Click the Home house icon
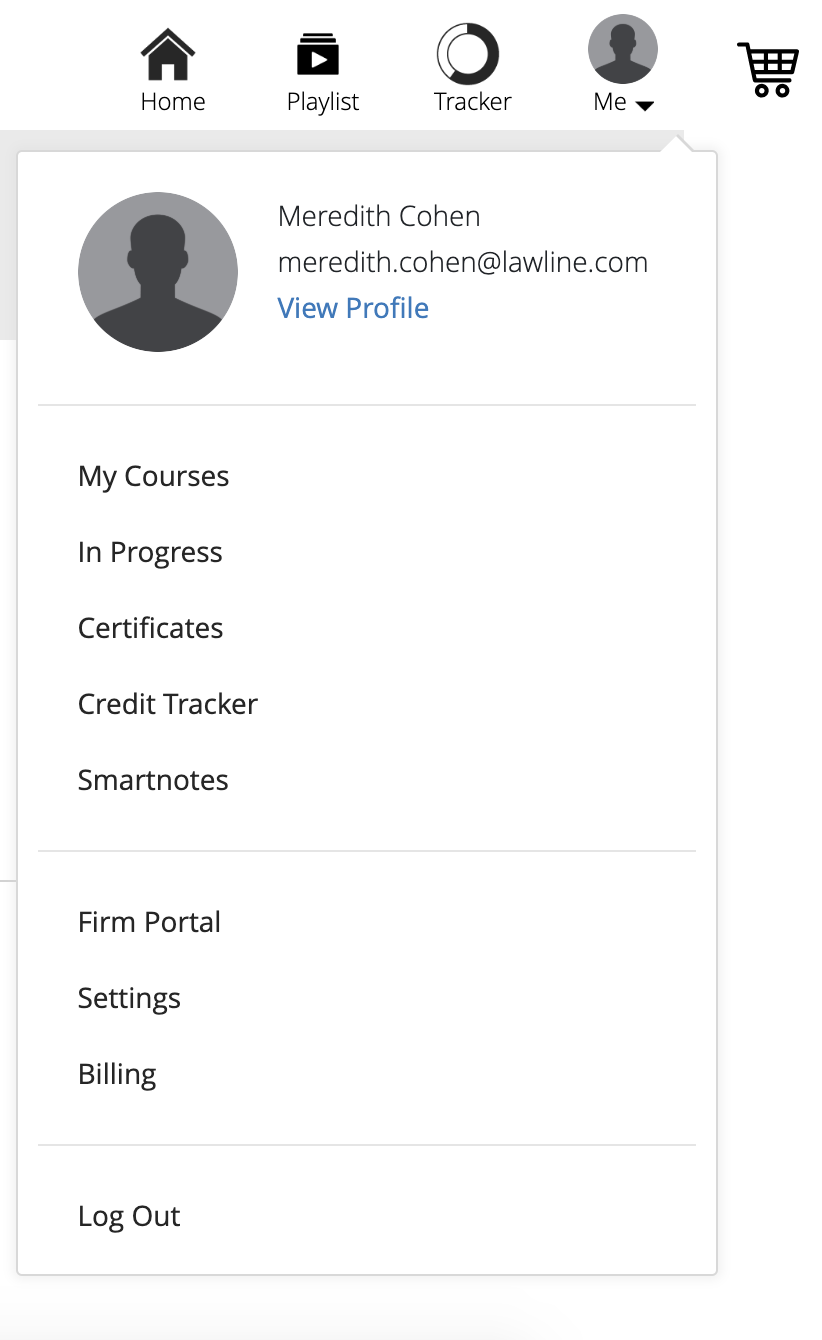 coord(168,54)
